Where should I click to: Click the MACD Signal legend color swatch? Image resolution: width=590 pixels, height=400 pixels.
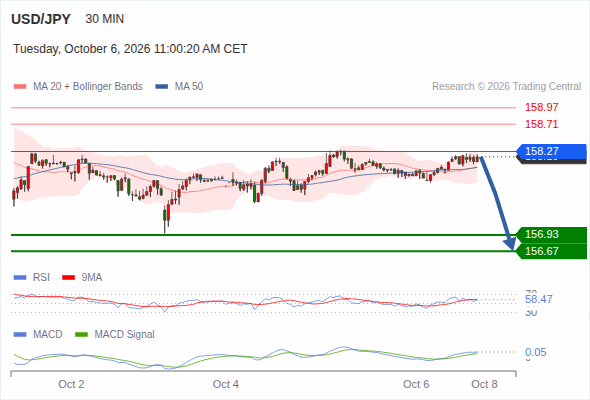[82, 335]
